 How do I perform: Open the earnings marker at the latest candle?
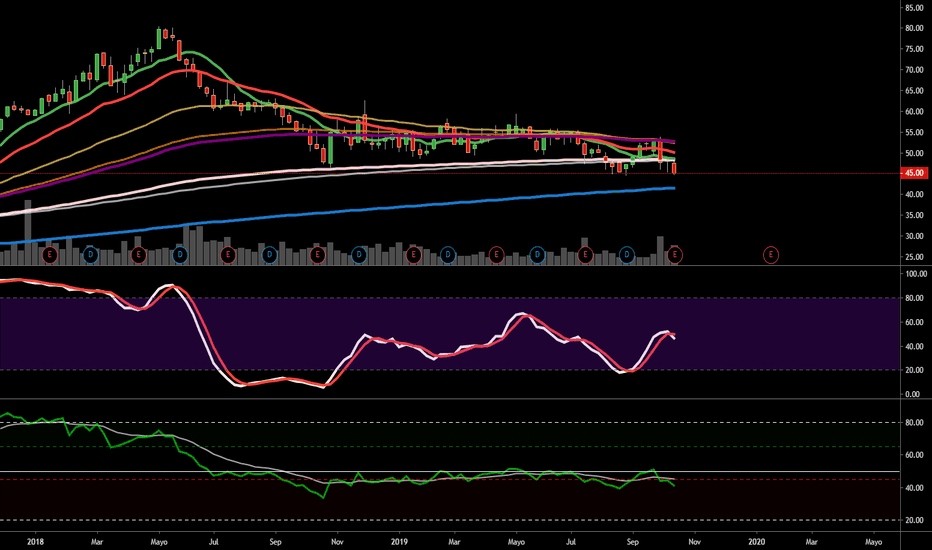[675, 255]
